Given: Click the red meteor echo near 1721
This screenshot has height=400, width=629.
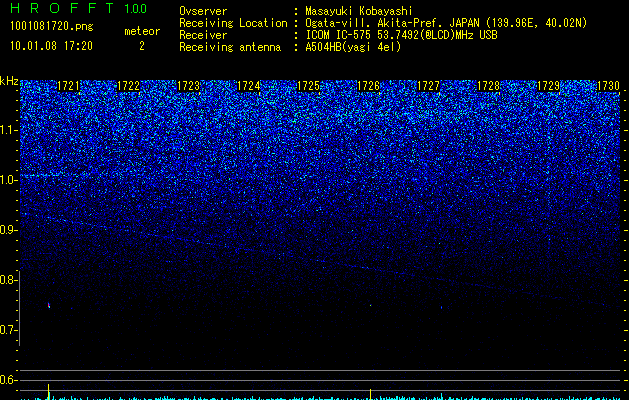Looking at the screenshot, I should (x=49, y=306).
